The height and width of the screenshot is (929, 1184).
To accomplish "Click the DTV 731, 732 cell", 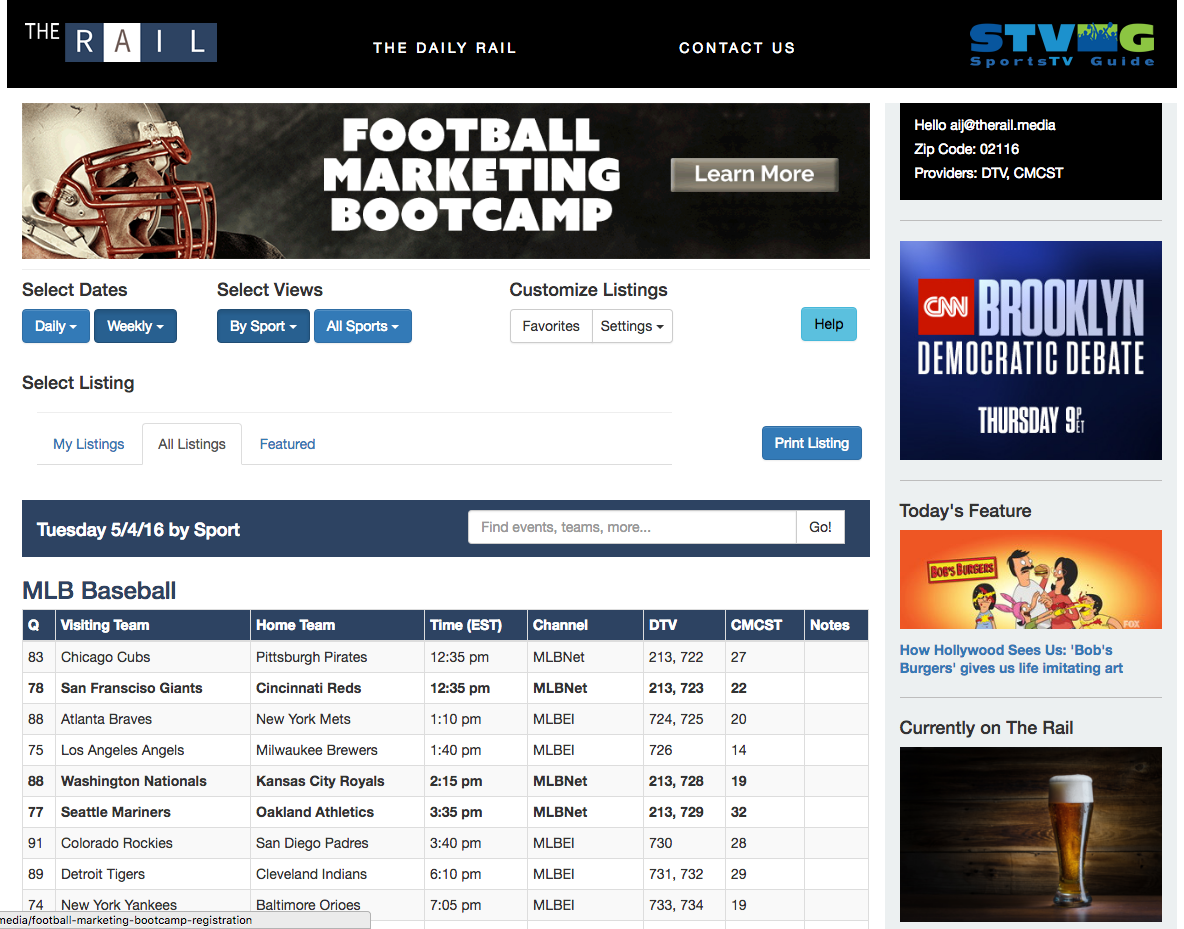I will click(x=683, y=874).
